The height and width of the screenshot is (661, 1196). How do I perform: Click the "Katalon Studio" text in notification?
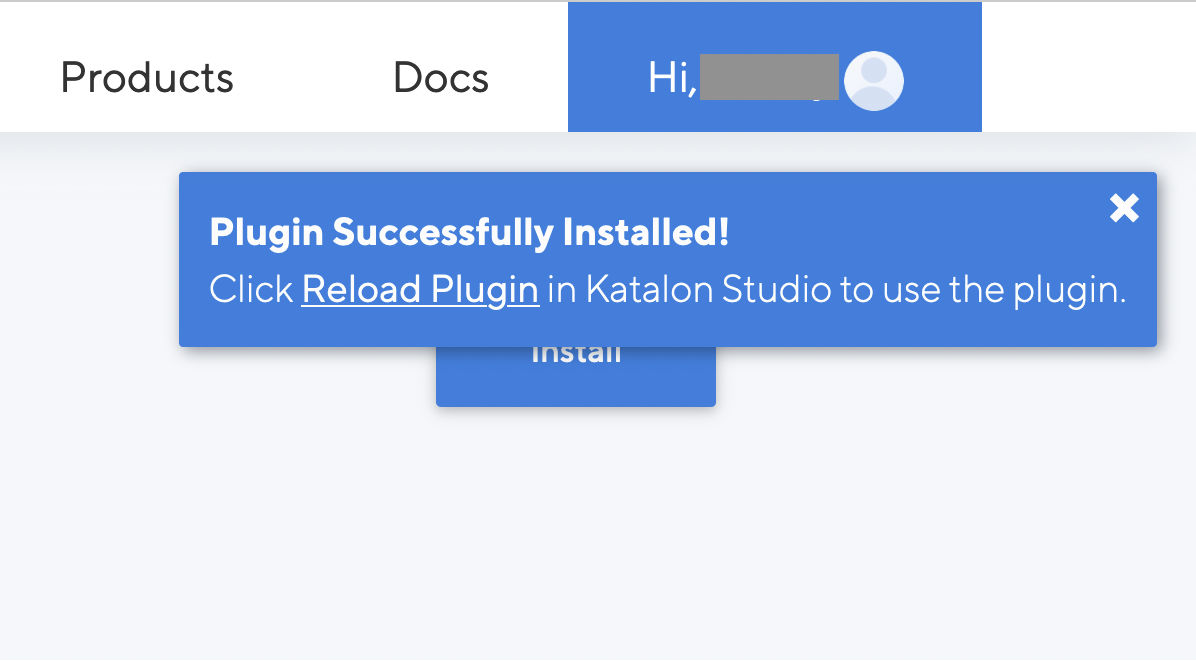[x=708, y=290]
